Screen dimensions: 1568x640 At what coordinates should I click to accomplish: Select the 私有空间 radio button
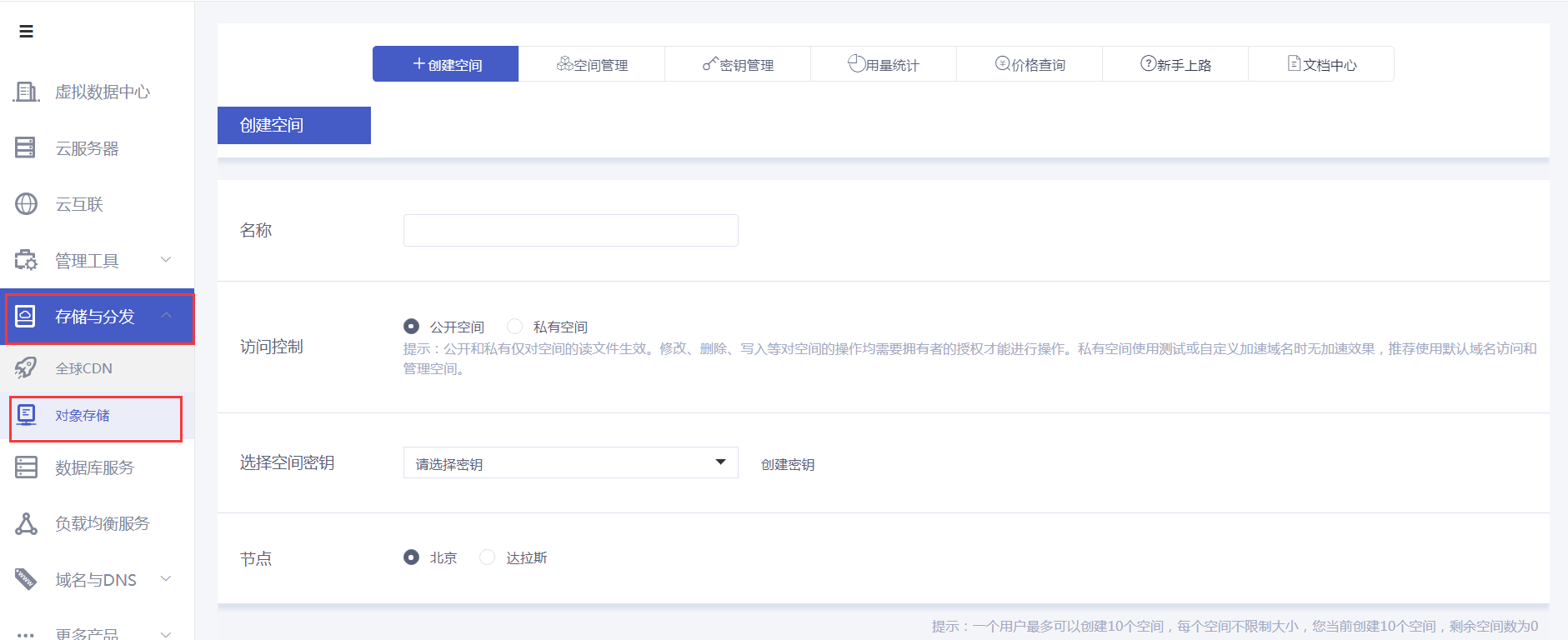point(514,326)
